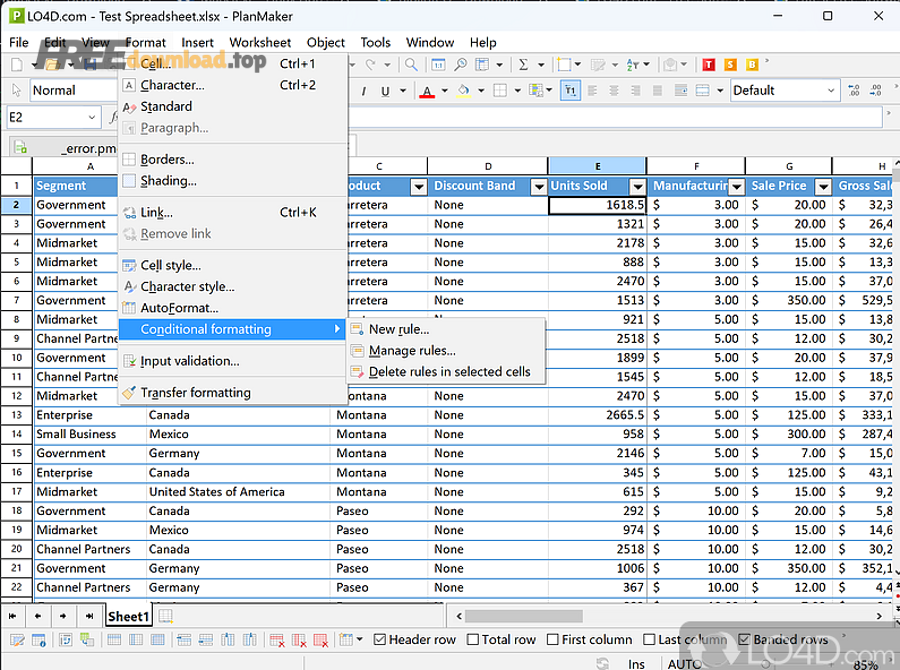Select Input validation... menu entry
The width and height of the screenshot is (900, 670).
tap(233, 361)
